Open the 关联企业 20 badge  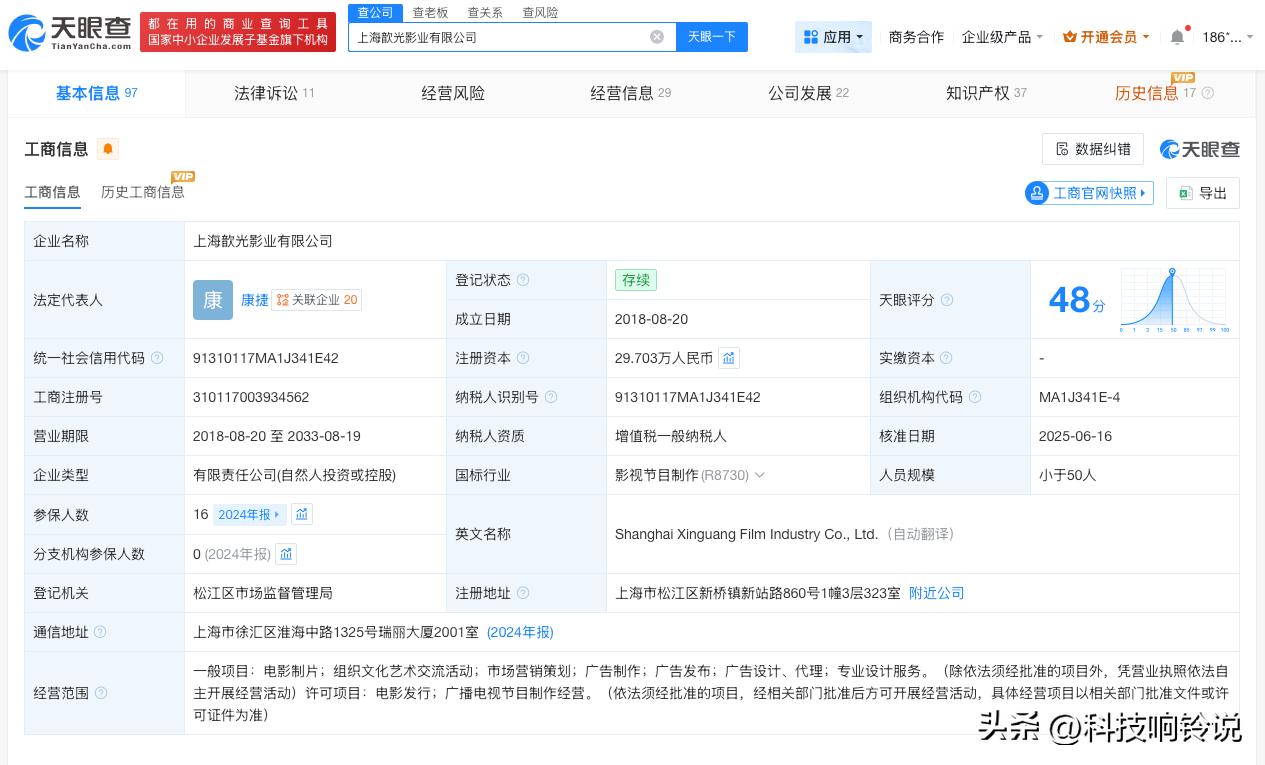316,300
